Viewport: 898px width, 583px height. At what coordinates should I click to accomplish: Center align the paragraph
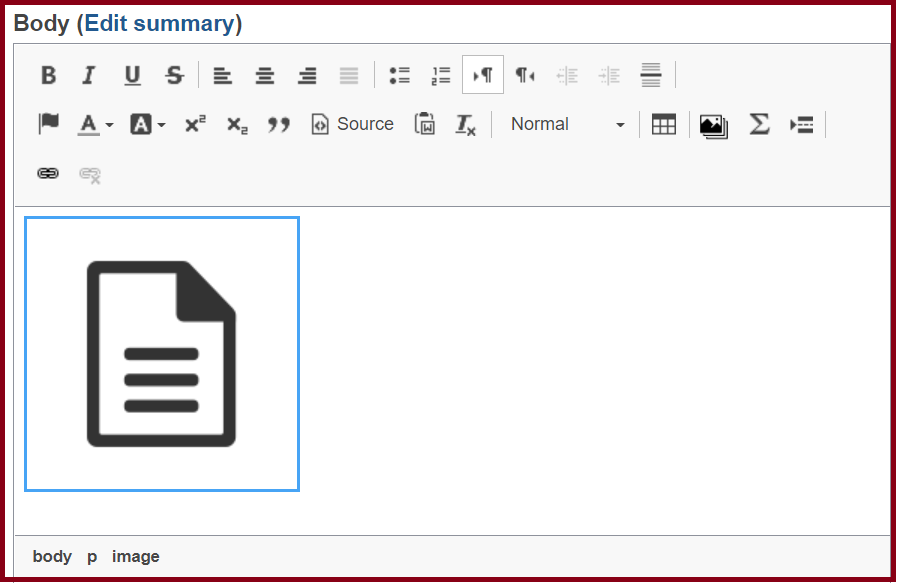[x=264, y=75]
